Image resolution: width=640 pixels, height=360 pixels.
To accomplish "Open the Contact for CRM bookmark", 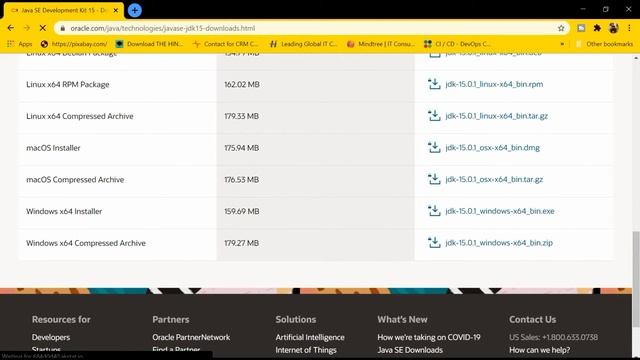I will click(x=225, y=44).
